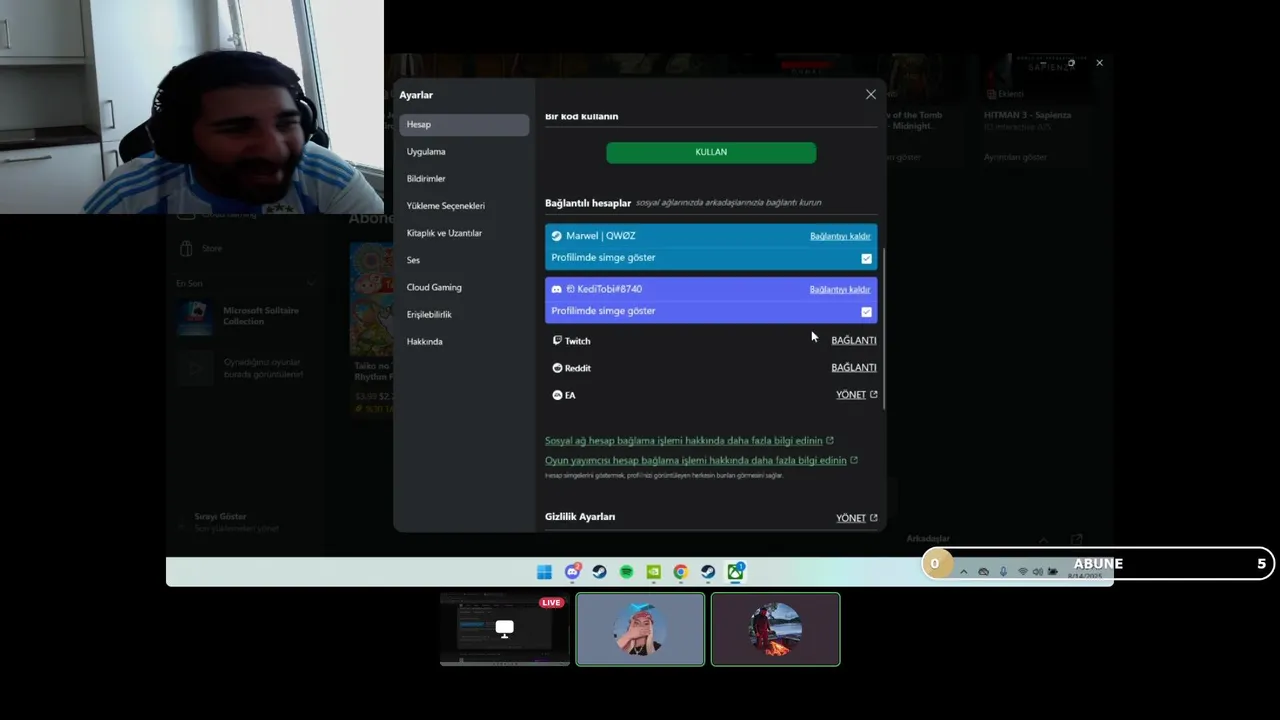
Task: Click the Gizlilik Ayarları heading
Action: click(580, 517)
